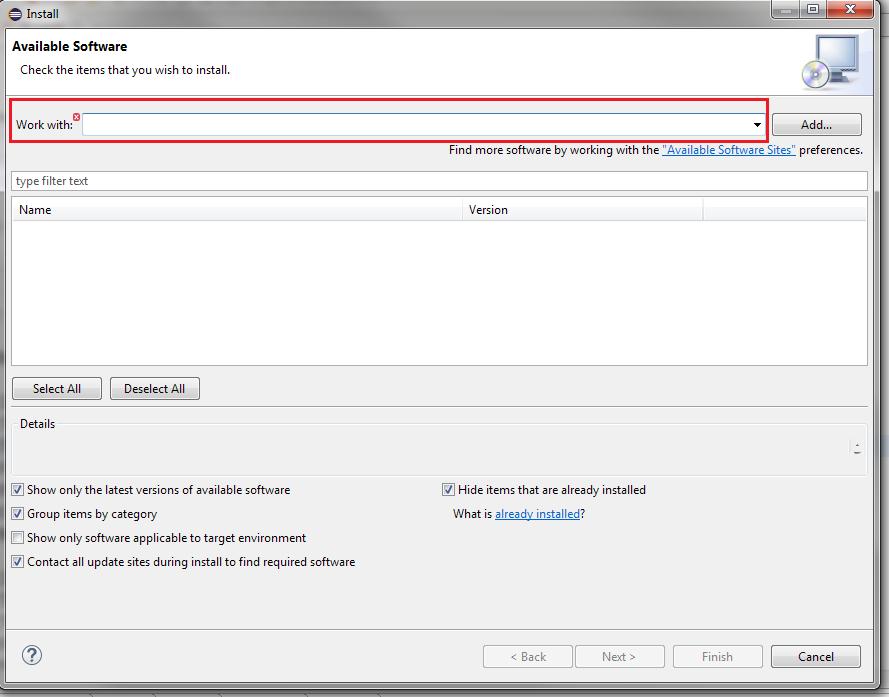
Task: Click the Name column header
Action: (237, 210)
